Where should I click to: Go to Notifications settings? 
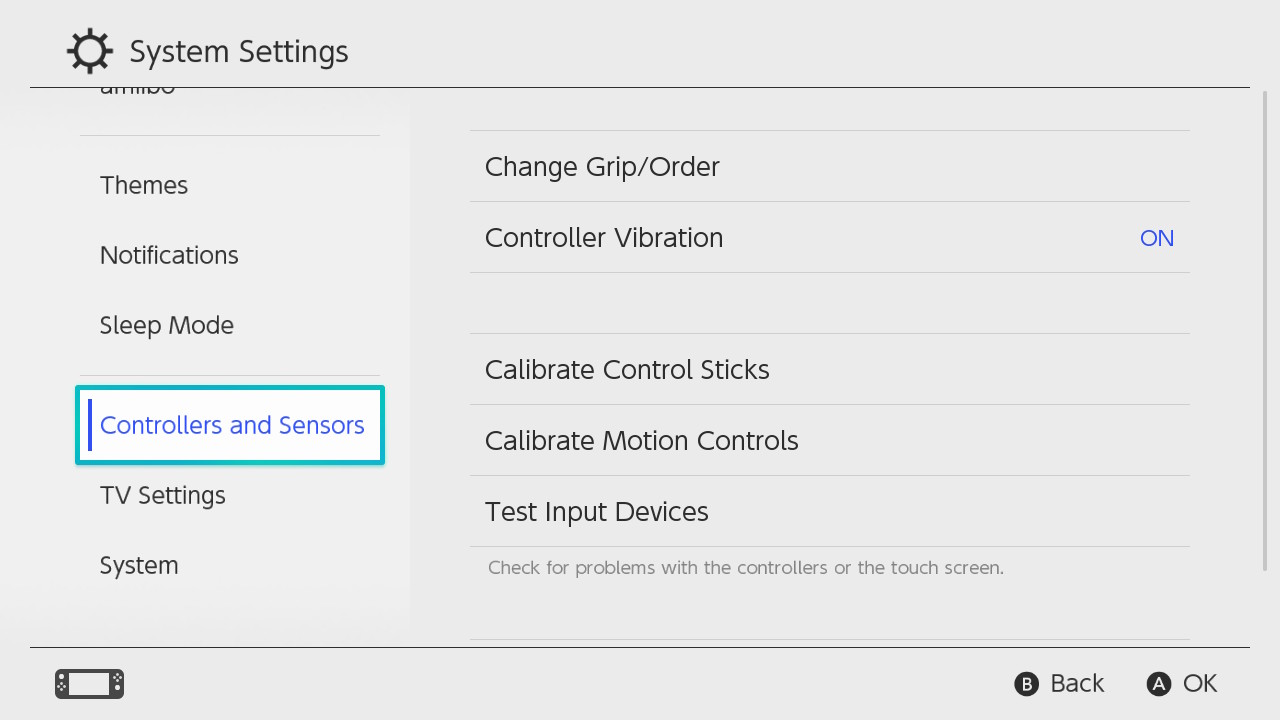169,256
